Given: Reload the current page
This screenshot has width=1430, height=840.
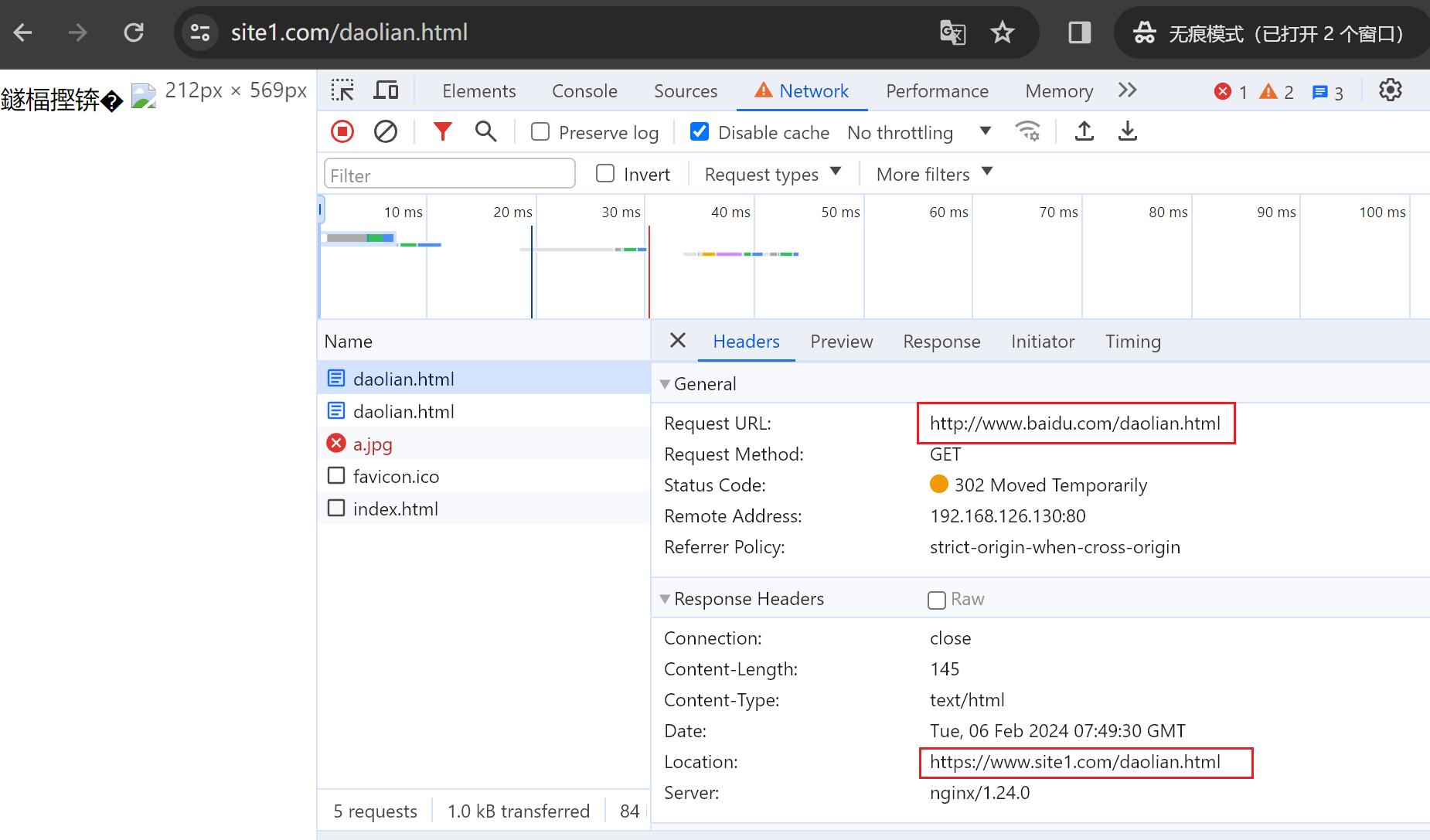Looking at the screenshot, I should 134,32.
